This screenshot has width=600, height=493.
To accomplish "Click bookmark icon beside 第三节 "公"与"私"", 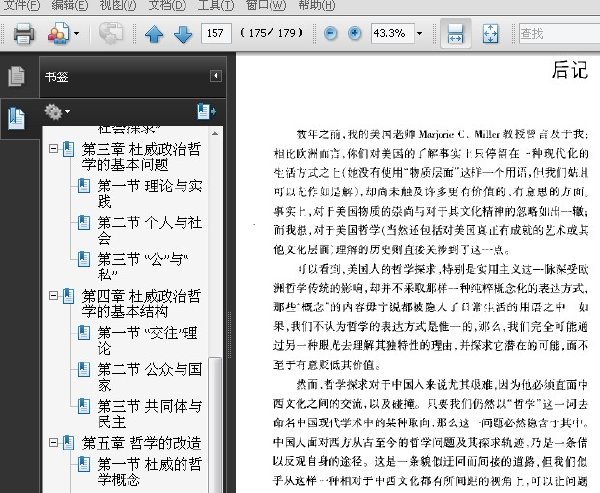I will point(84,259).
